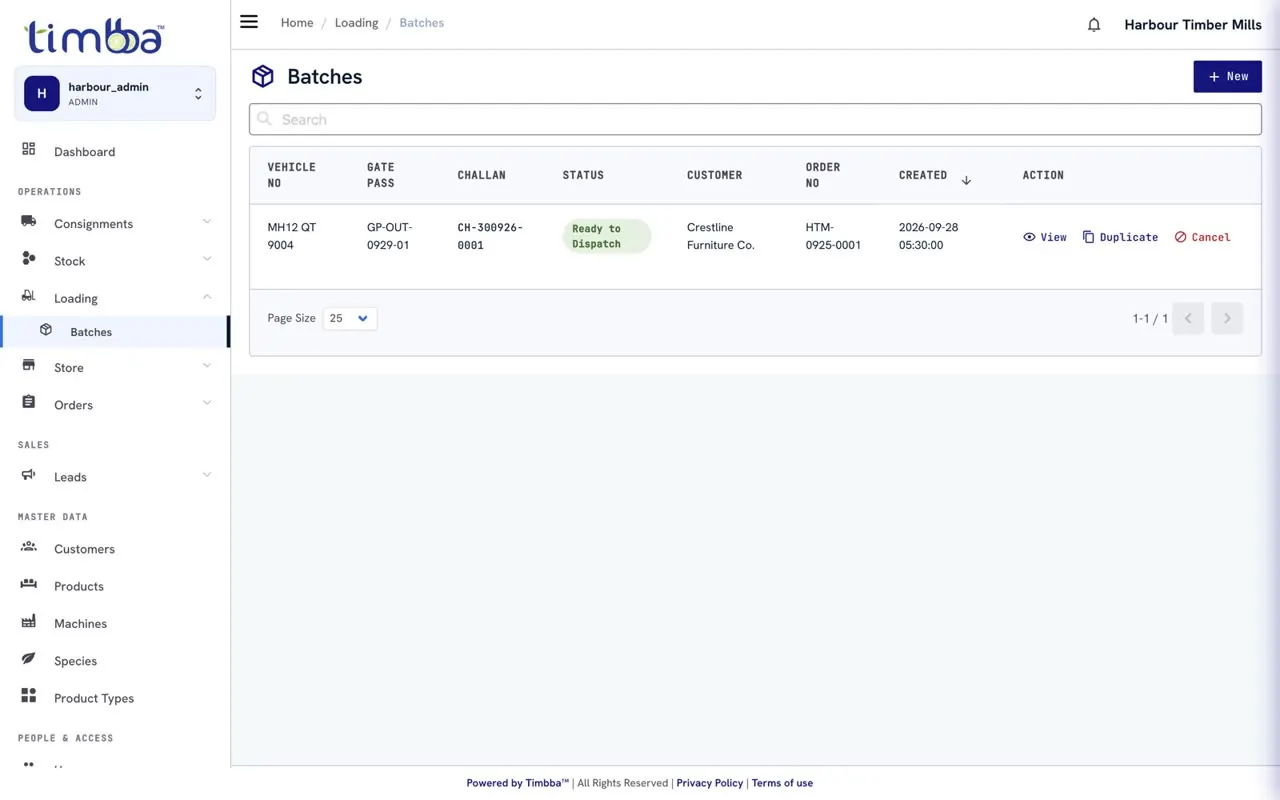Click the Species leaf icon

(x=29, y=659)
